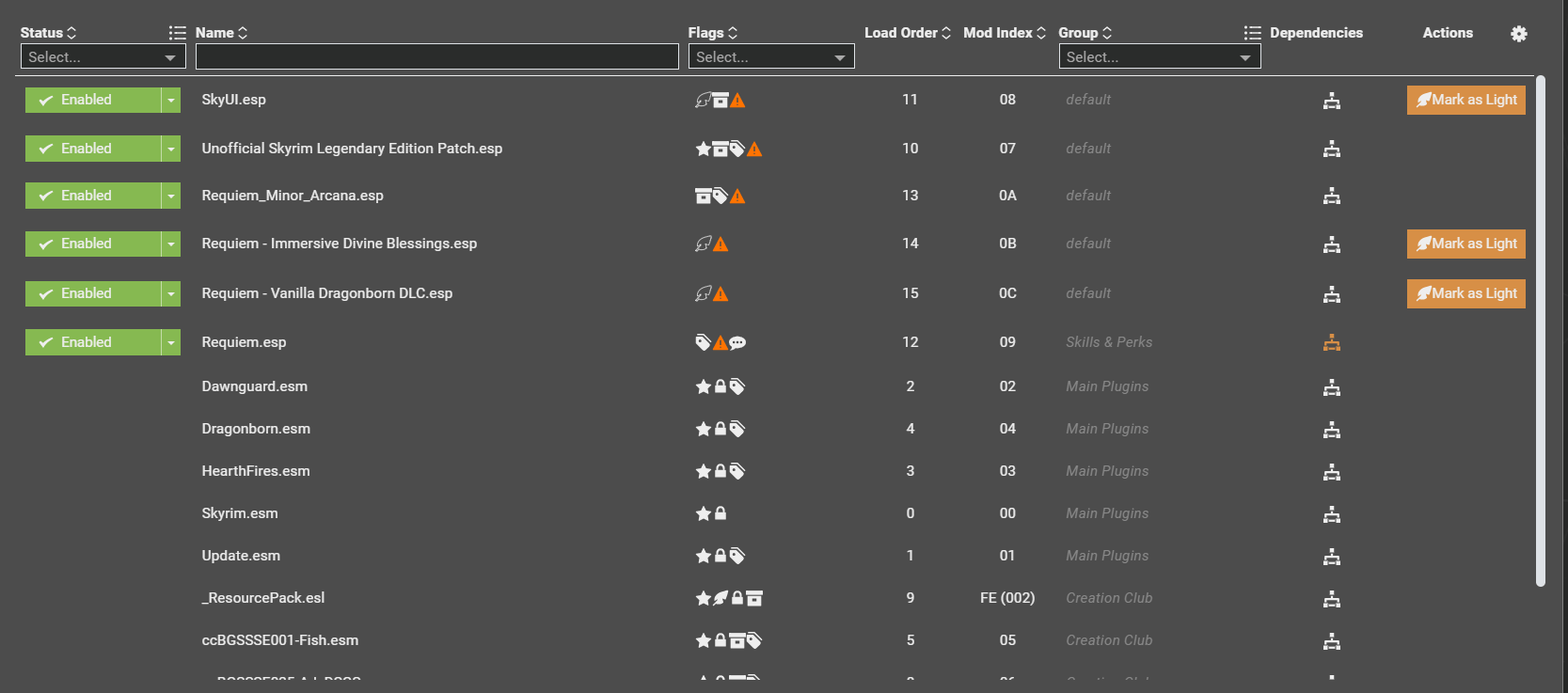Open dependencies icon for SkyUI.esp

click(x=1331, y=101)
